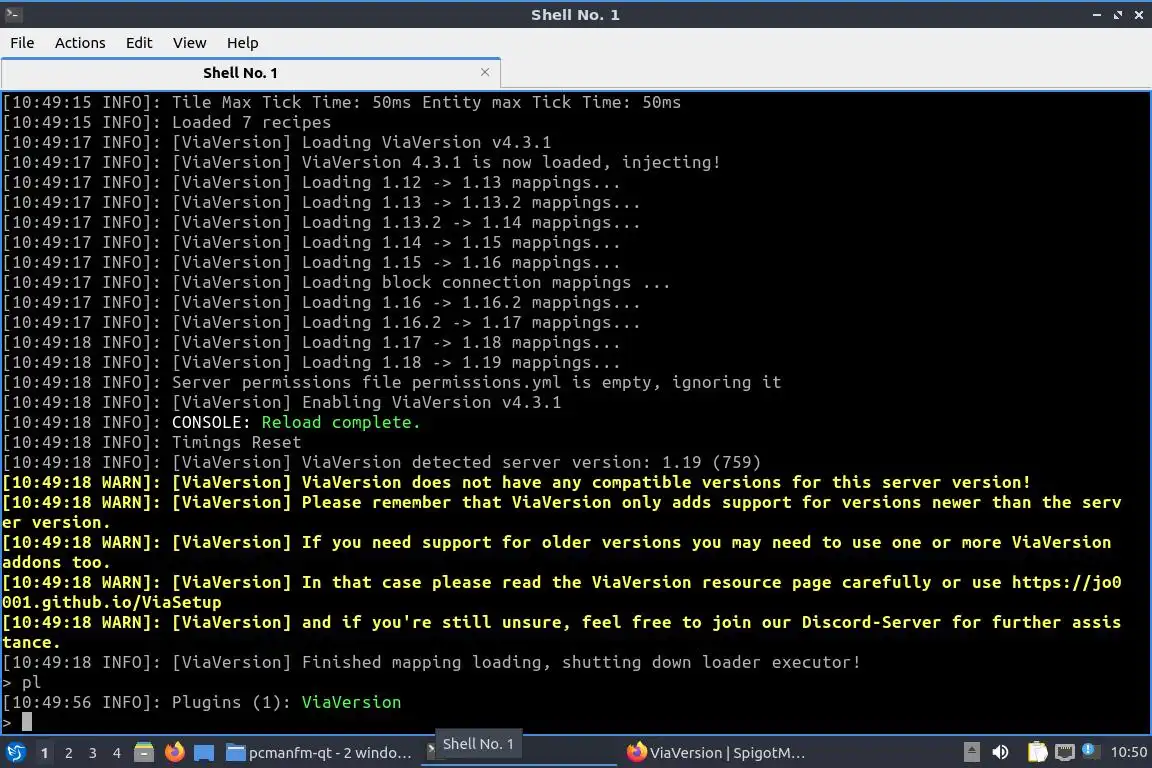Click the 'Reload complete.' green text
This screenshot has width=1152, height=768.
340,422
